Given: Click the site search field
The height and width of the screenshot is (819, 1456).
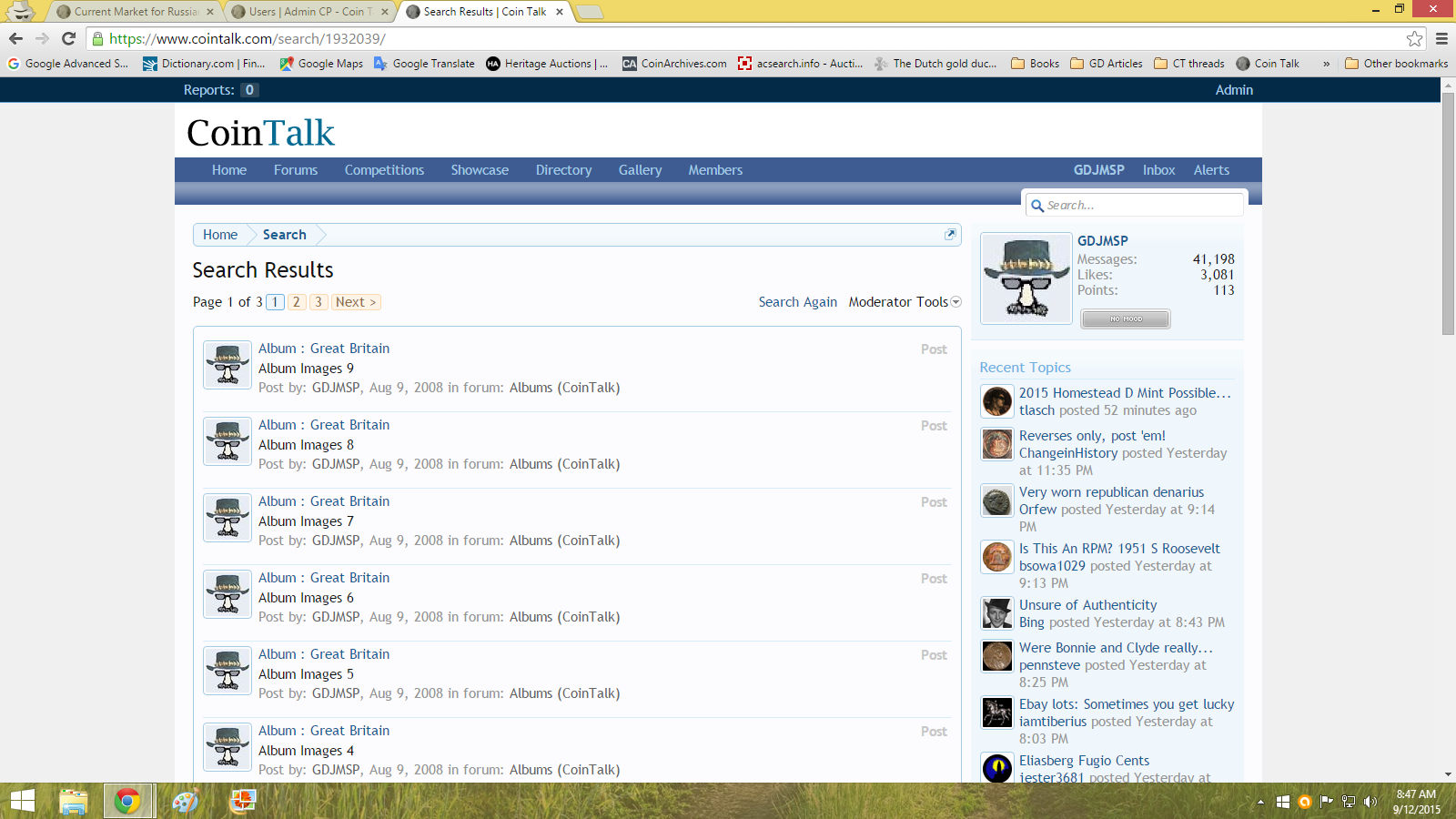Looking at the screenshot, I should coord(1134,205).
